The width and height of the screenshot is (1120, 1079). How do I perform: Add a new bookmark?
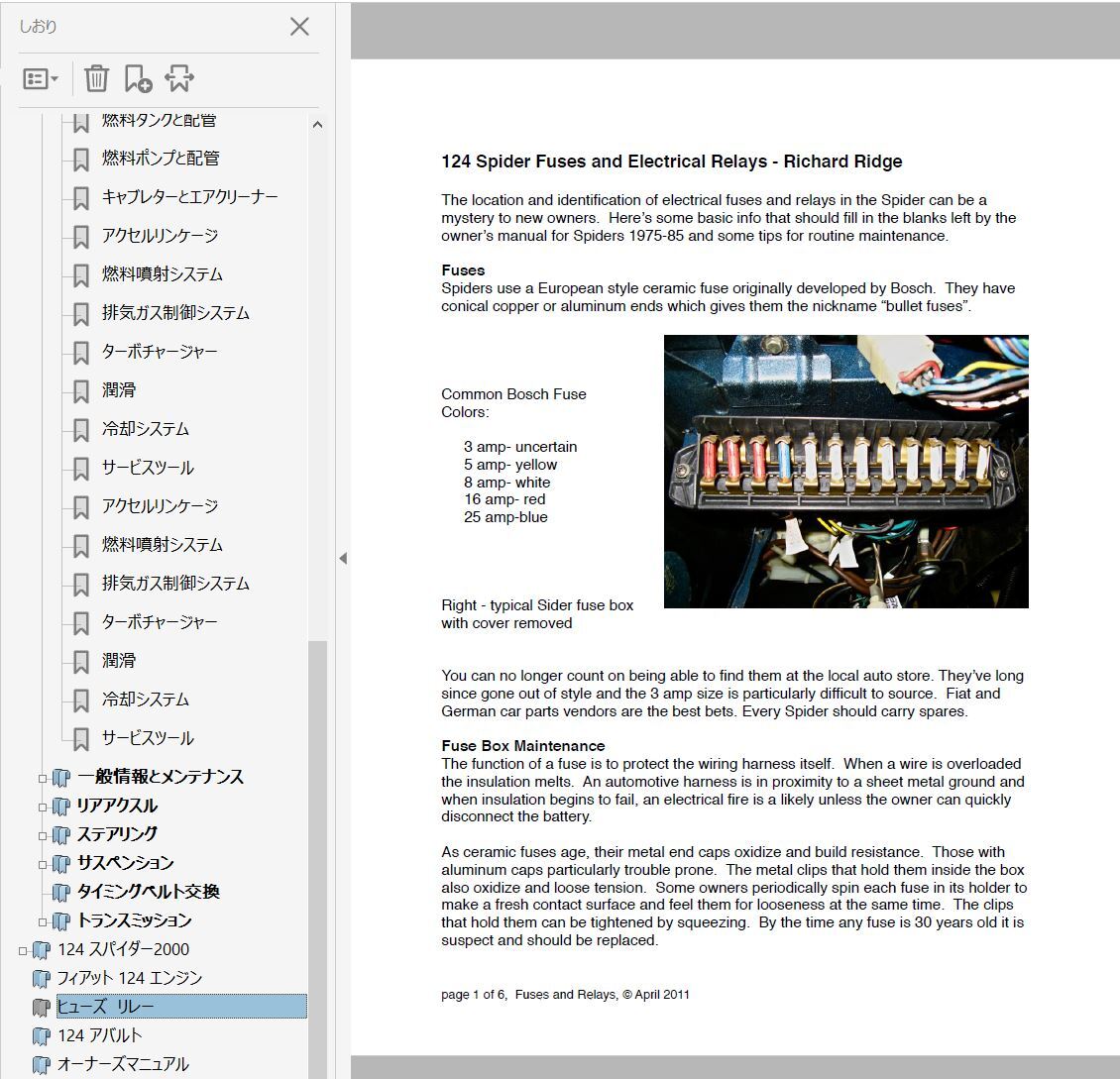click(x=137, y=78)
